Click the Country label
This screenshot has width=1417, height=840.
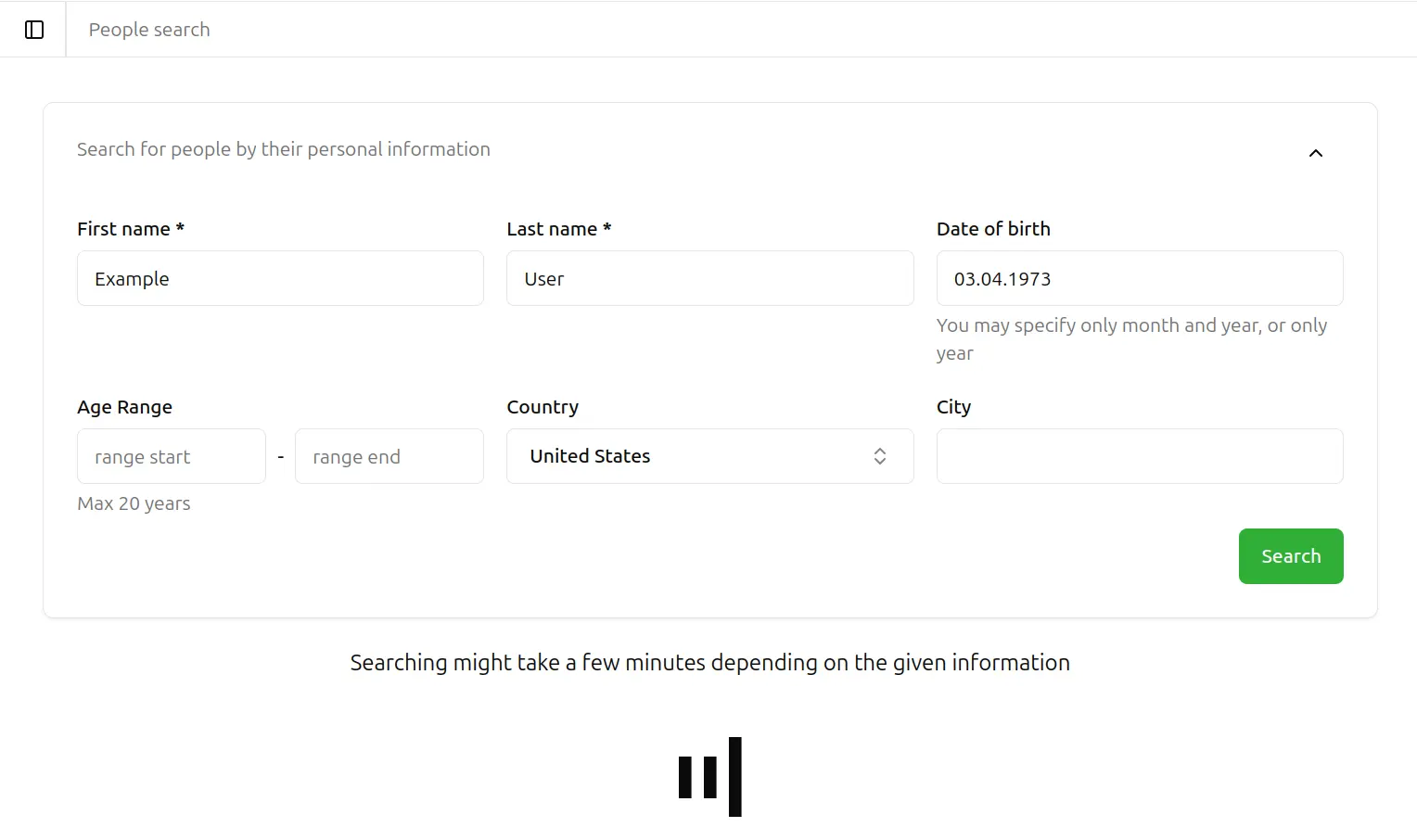click(543, 407)
